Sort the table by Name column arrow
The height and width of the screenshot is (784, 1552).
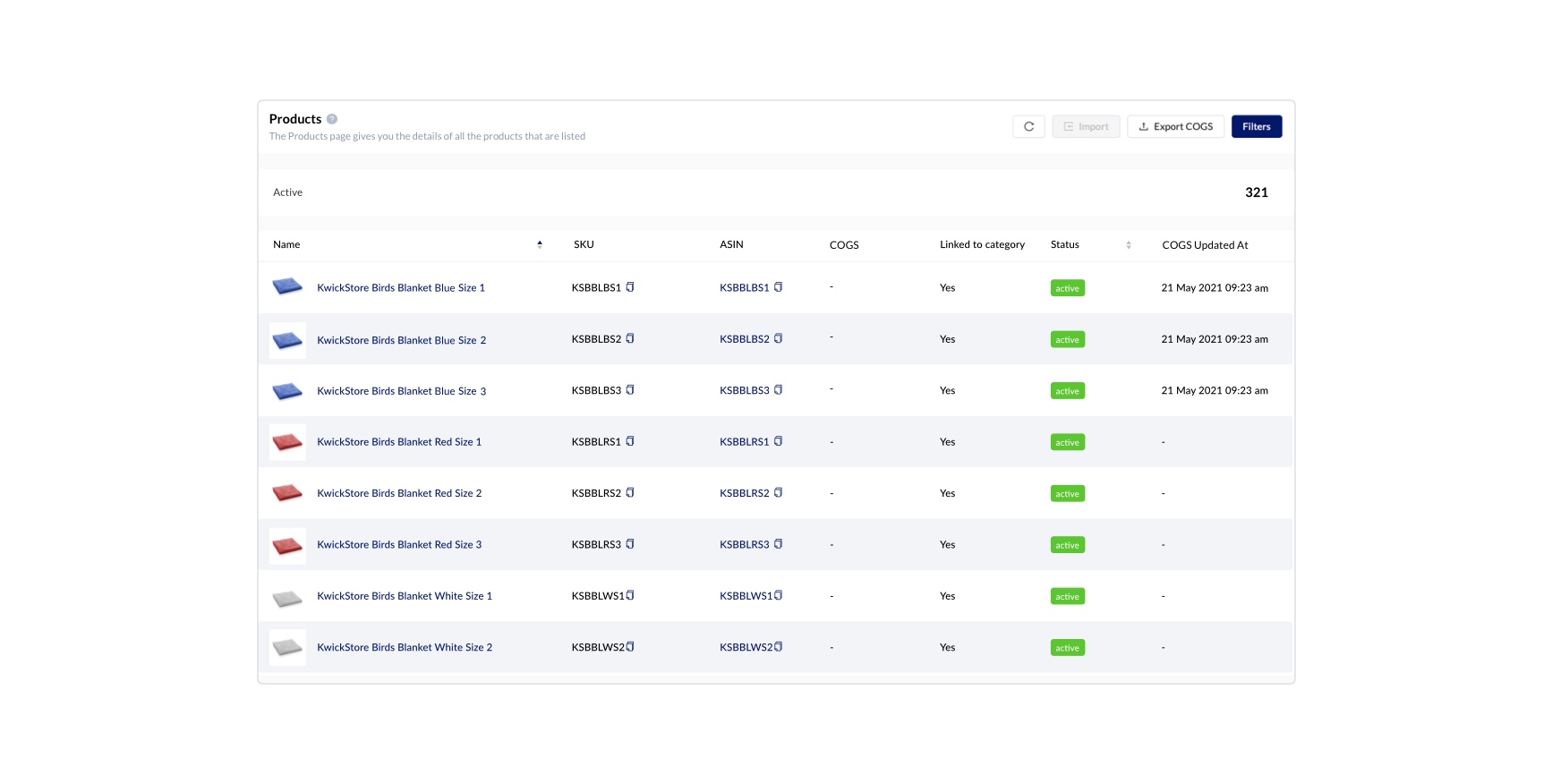(x=540, y=244)
